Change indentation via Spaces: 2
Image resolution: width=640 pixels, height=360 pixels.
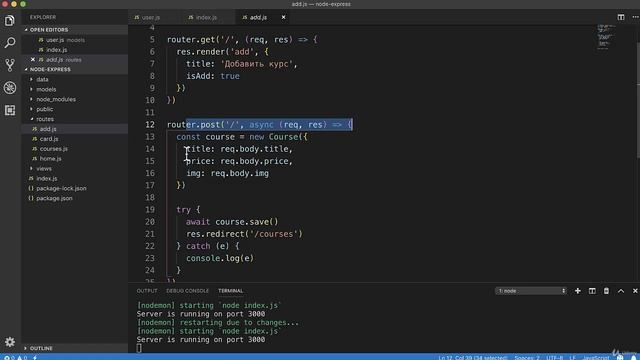[527, 357]
